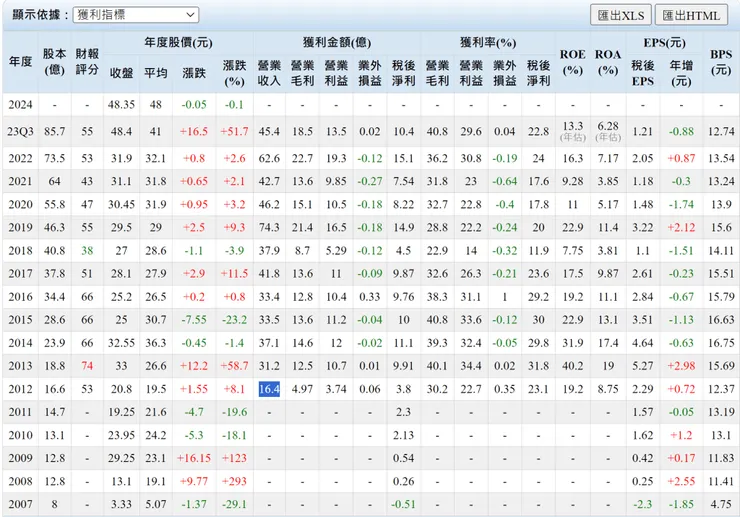Click the 2015 price change -7.55
This screenshot has height=517, width=740.
193,320
